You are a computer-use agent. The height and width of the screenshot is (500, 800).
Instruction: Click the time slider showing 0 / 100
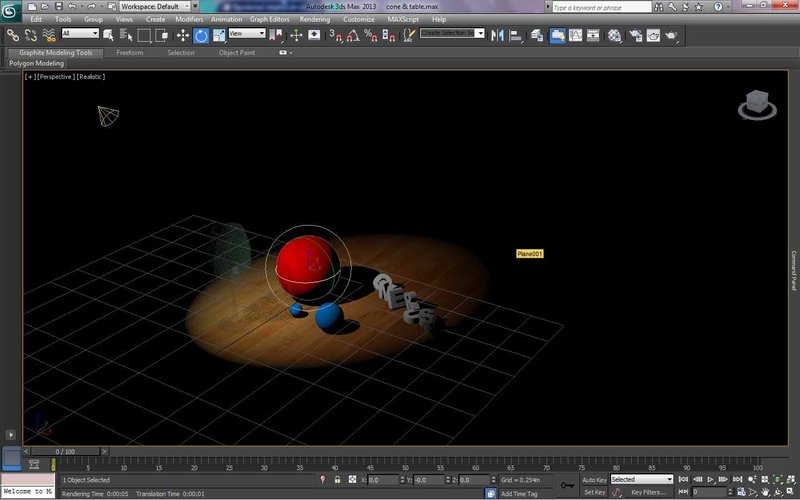pyautogui.click(x=65, y=452)
